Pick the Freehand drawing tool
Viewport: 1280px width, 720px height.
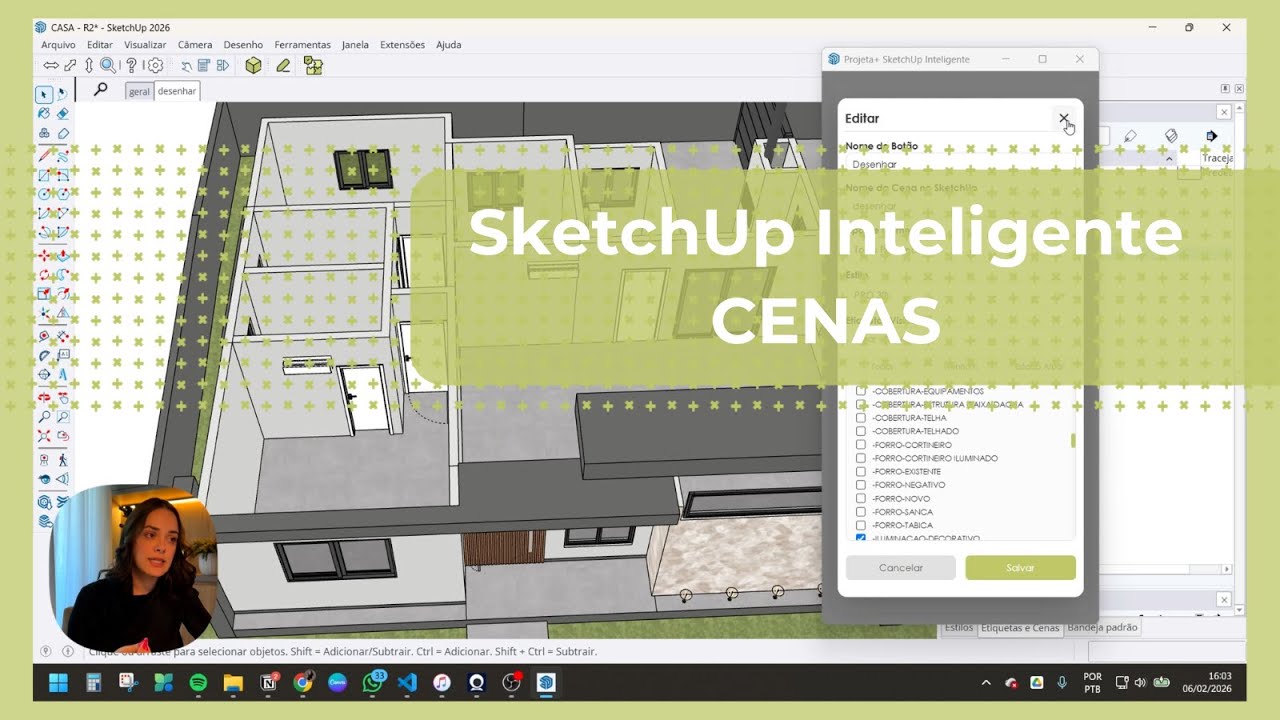pyautogui.click(x=62, y=154)
